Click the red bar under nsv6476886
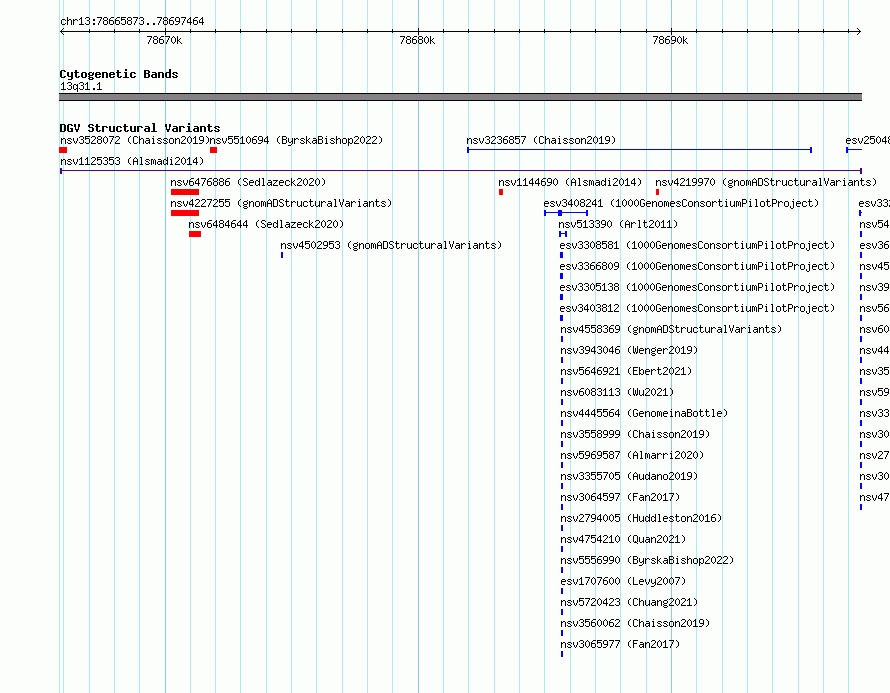Viewport: 890px width, 693px height. (x=185, y=192)
